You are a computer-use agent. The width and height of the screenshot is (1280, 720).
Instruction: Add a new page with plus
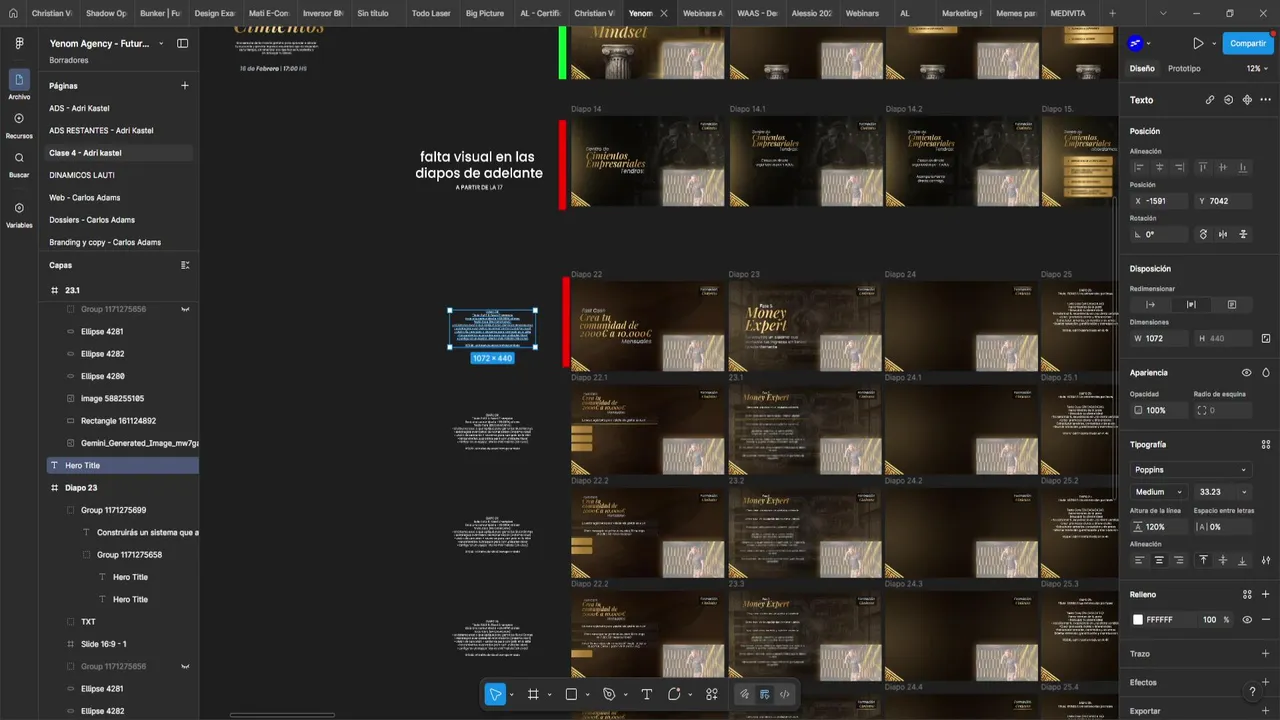184,86
